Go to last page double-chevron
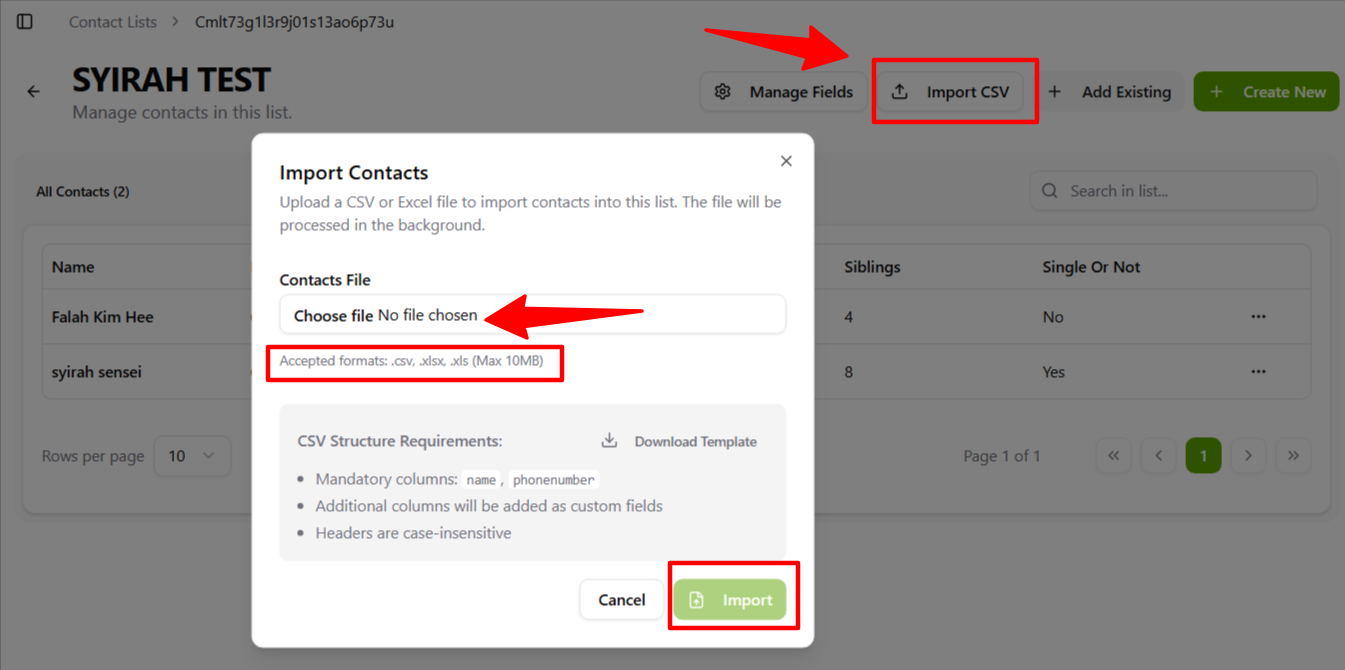The image size is (1345, 670). pyautogui.click(x=1293, y=456)
